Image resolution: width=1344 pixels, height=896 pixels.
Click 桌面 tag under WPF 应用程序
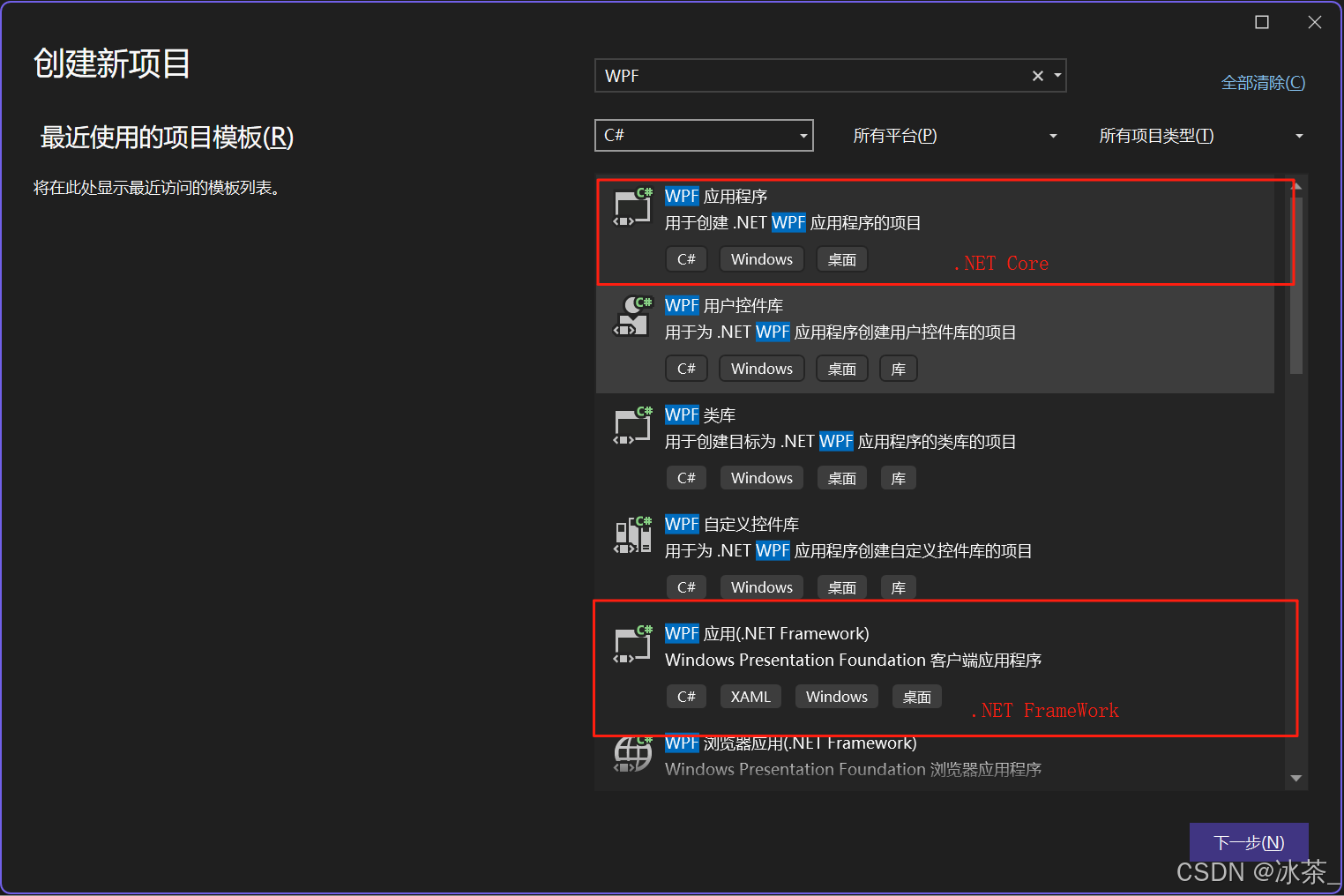[842, 259]
